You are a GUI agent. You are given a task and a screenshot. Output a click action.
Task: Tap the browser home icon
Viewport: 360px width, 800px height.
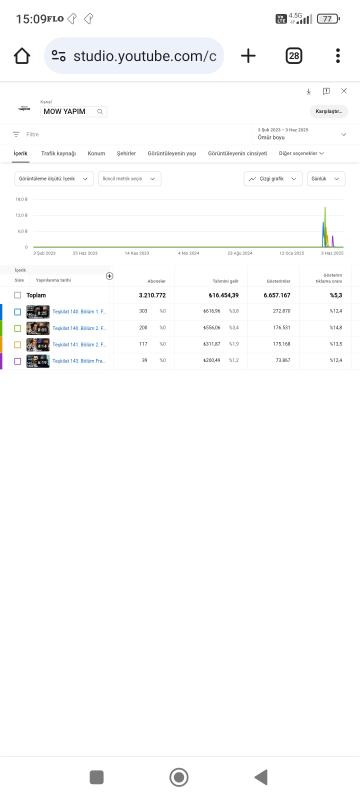[22, 56]
